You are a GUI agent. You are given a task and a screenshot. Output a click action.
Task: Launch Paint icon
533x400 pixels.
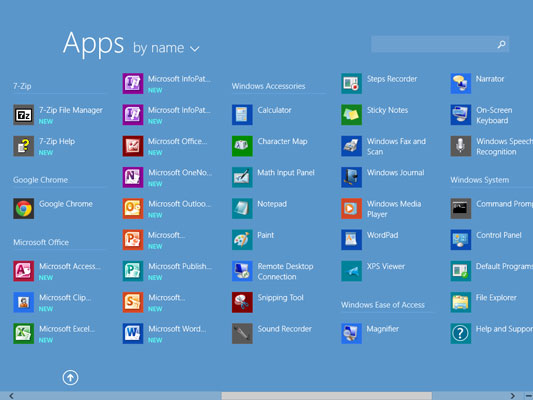click(242, 240)
